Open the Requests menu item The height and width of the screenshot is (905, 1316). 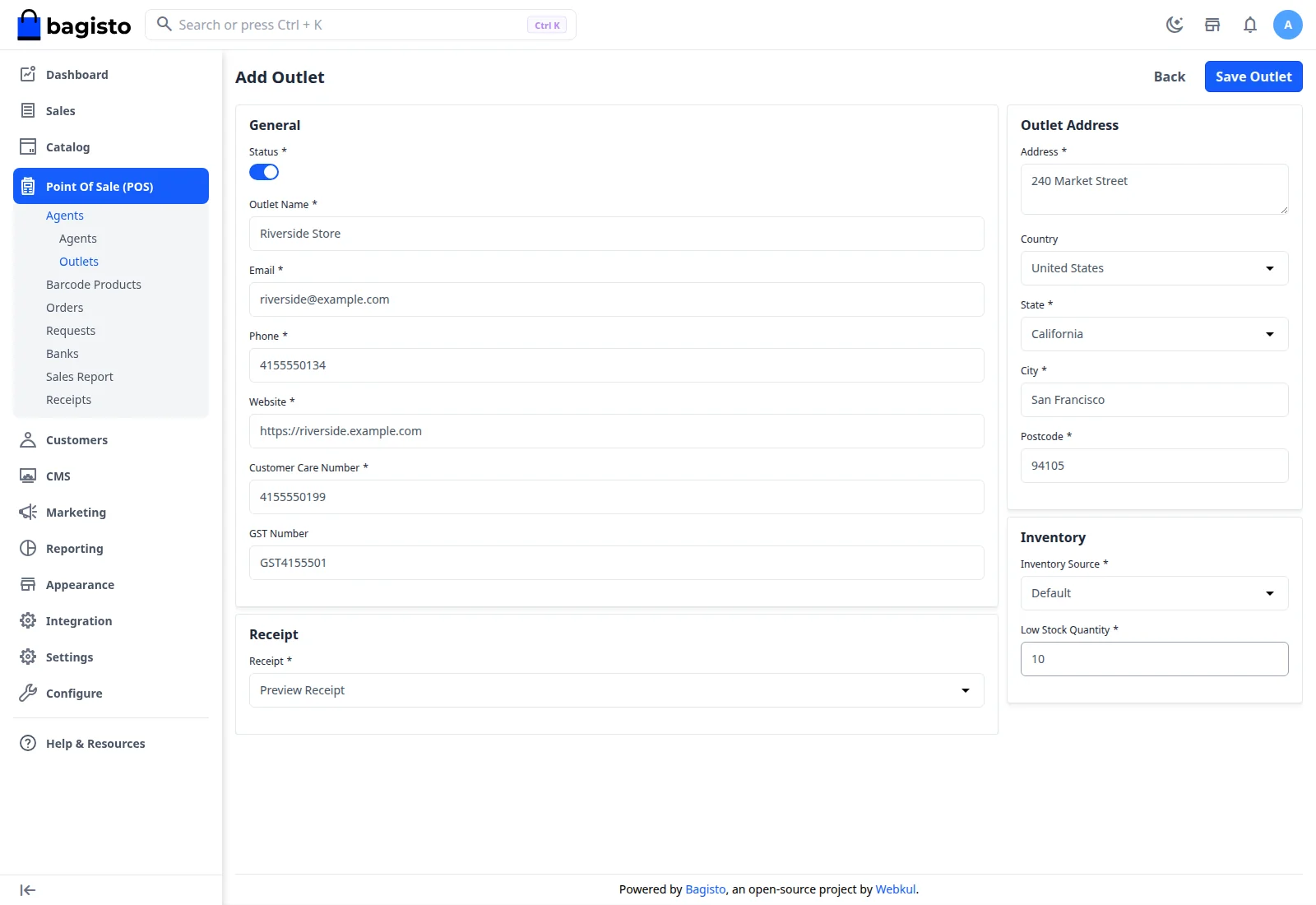tap(71, 331)
